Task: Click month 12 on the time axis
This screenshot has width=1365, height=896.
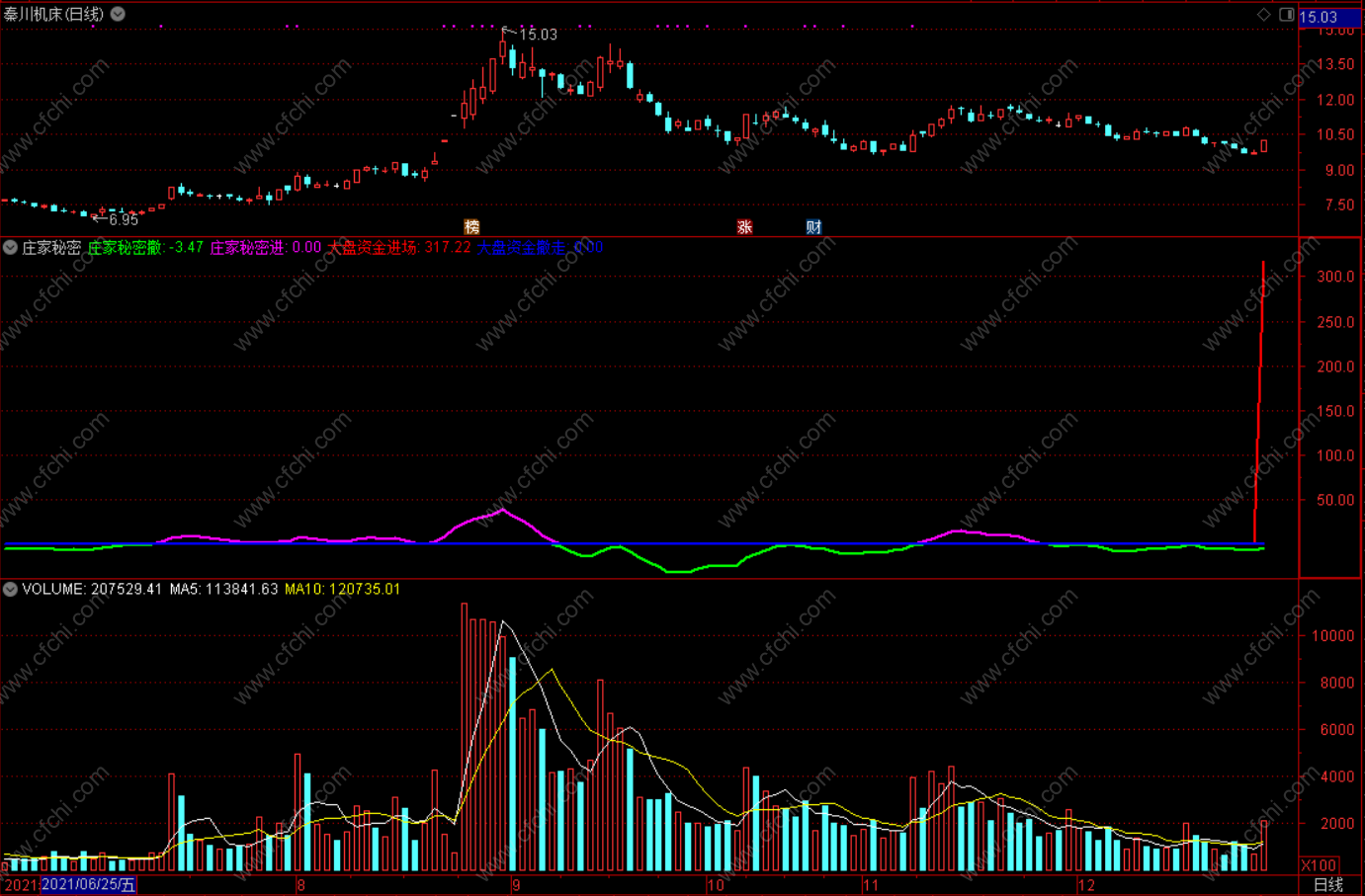Action: pyautogui.click(x=1087, y=885)
